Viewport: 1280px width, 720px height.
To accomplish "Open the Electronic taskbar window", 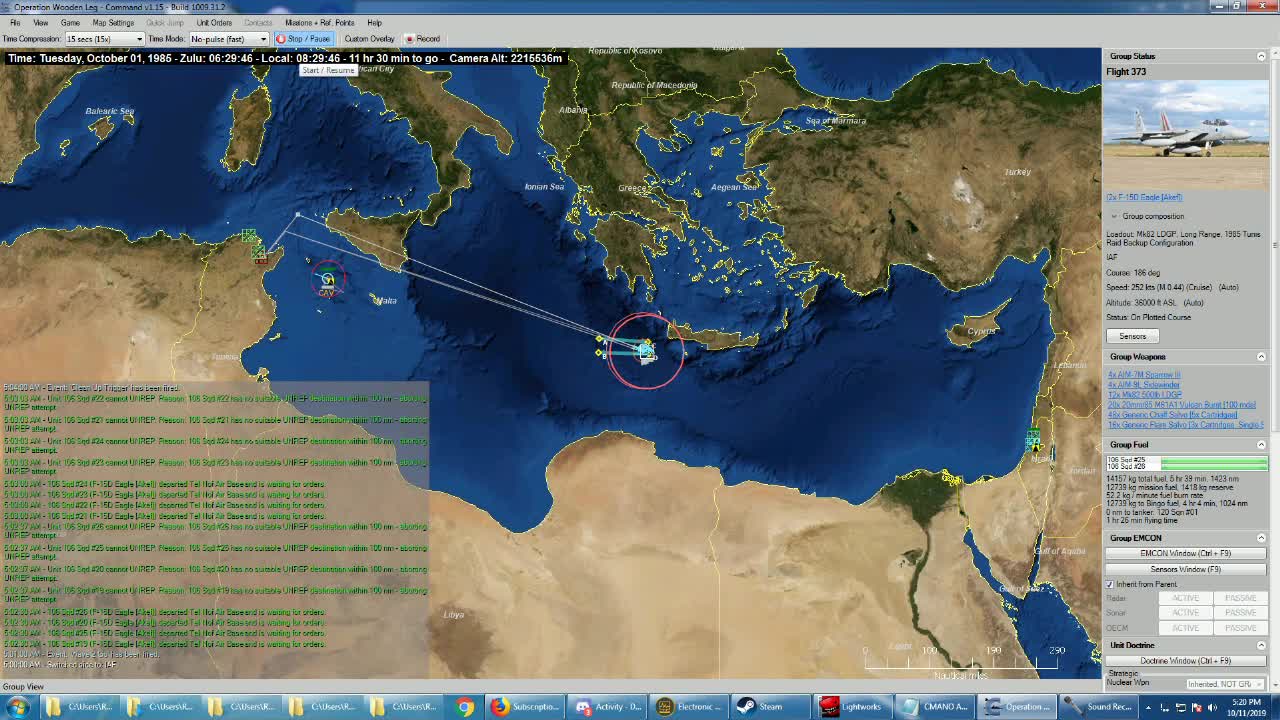I will 689,707.
